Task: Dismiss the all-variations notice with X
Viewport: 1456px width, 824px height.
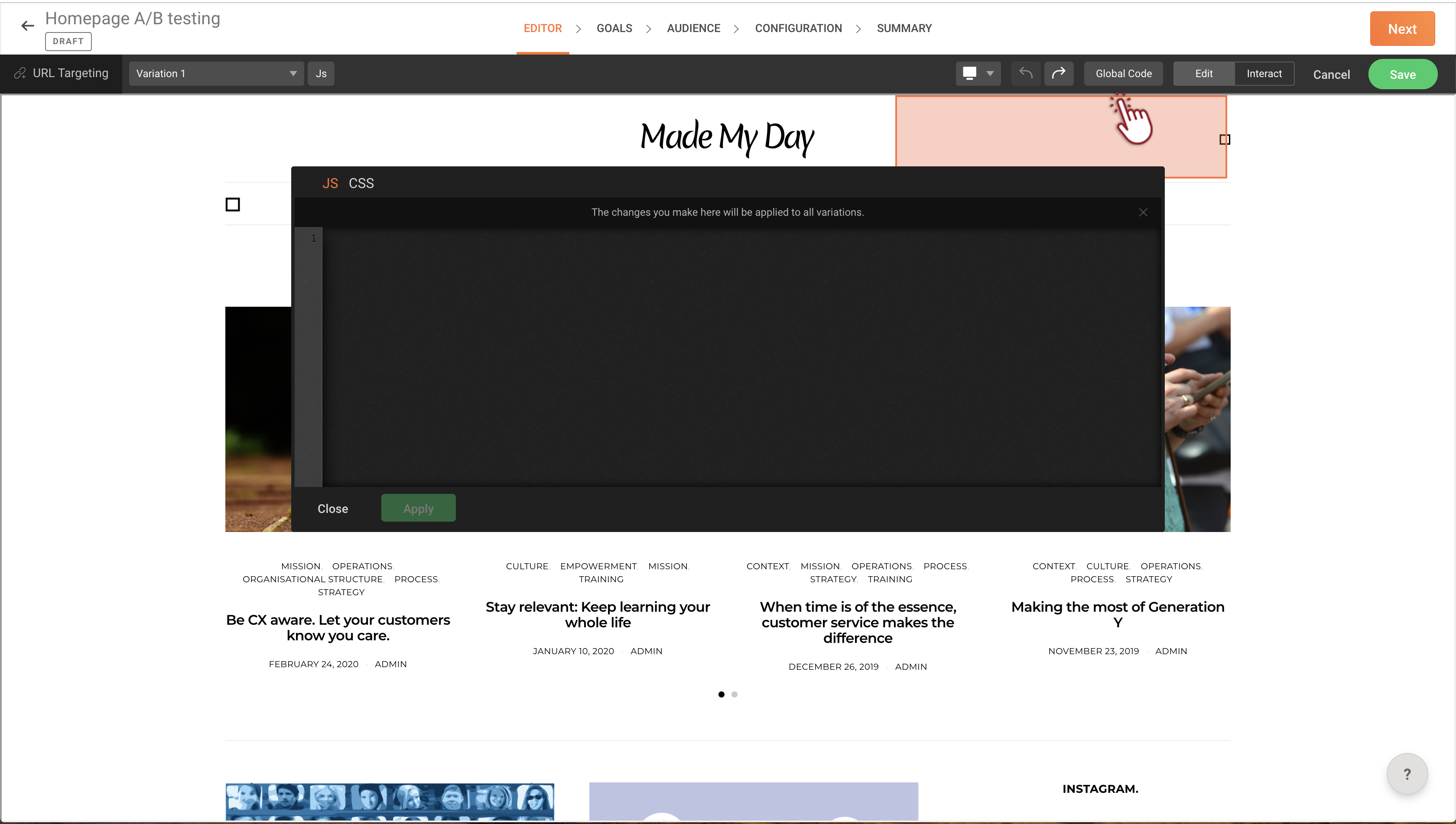Action: click(1143, 212)
